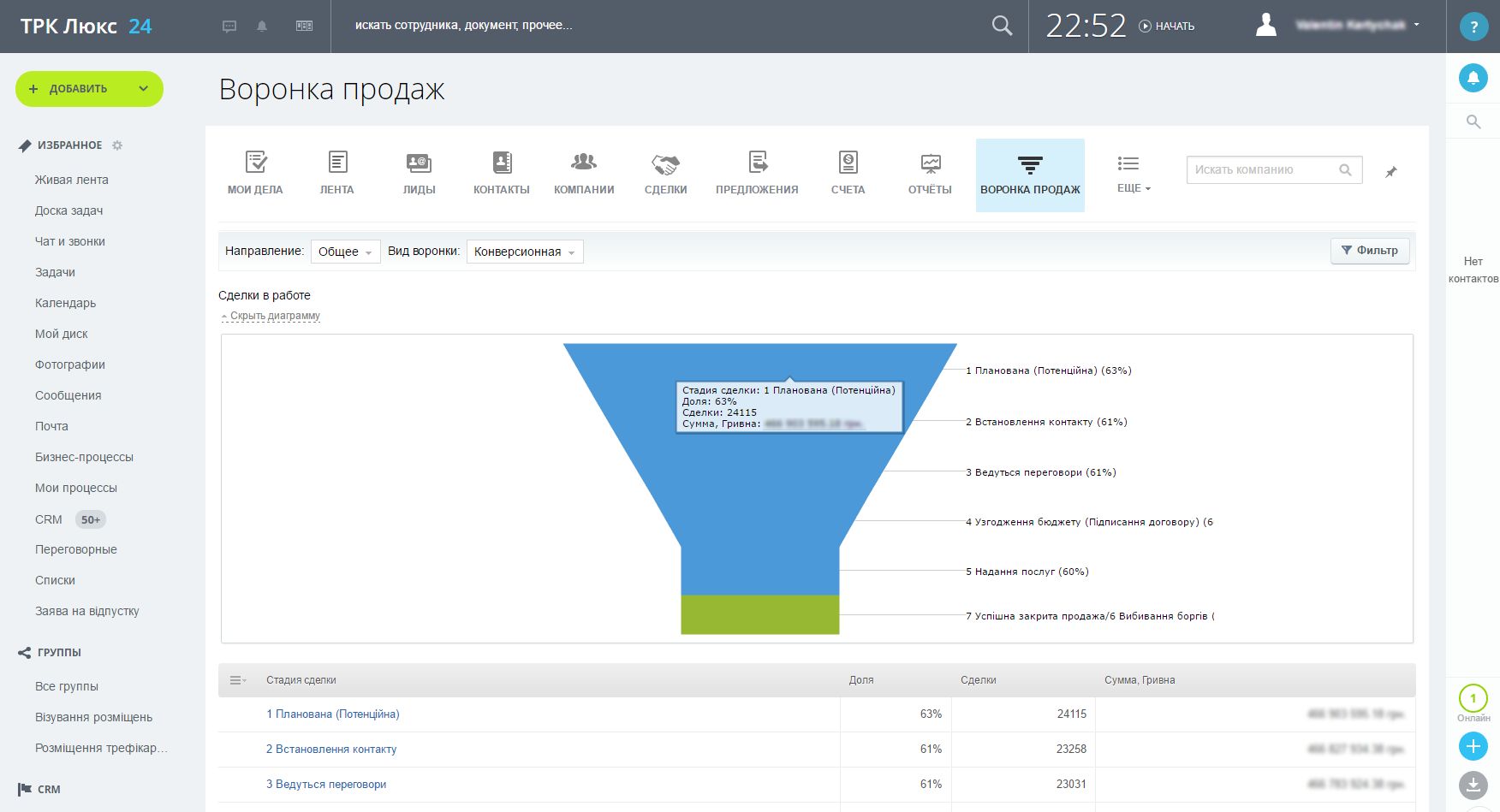Click the global search field in header
The height and width of the screenshot is (812, 1500).
click(x=659, y=26)
